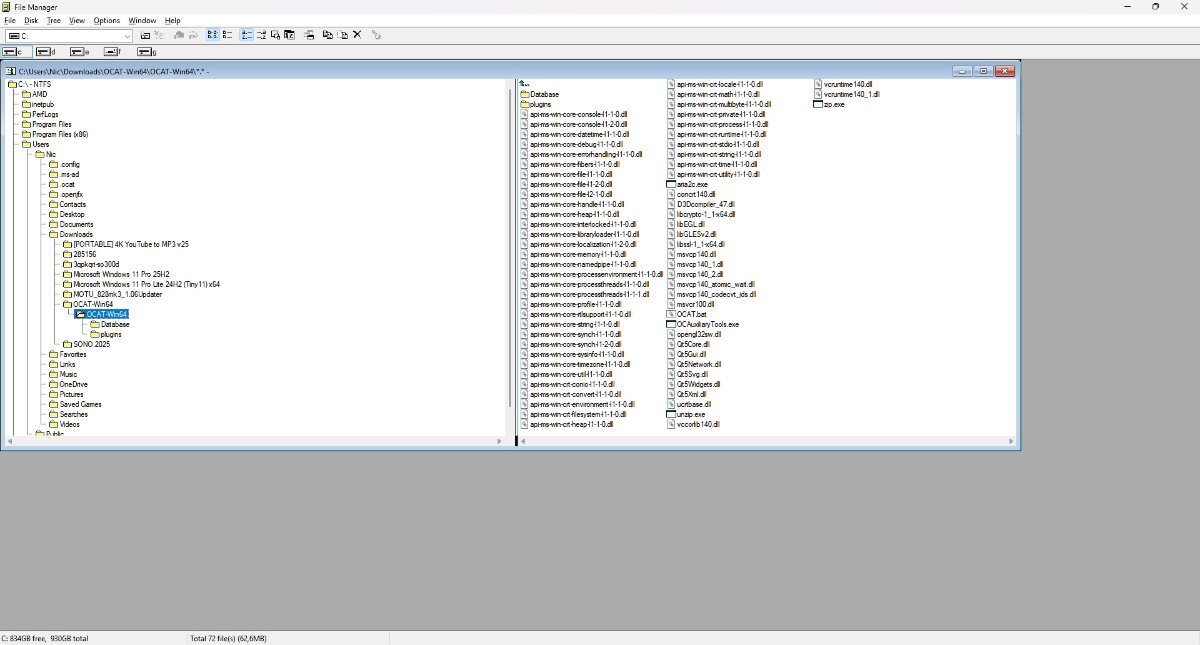This screenshot has height=645, width=1200.
Task: Select the OCAuxiliaryTools.exe file
Action: coord(703,324)
